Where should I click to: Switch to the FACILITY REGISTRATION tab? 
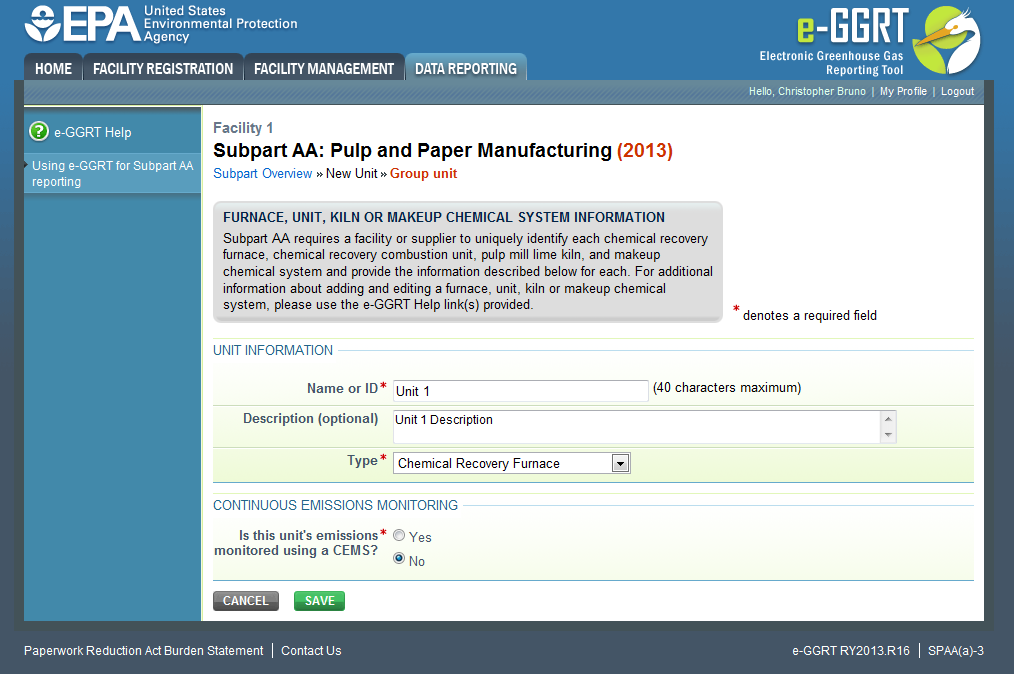pos(162,68)
